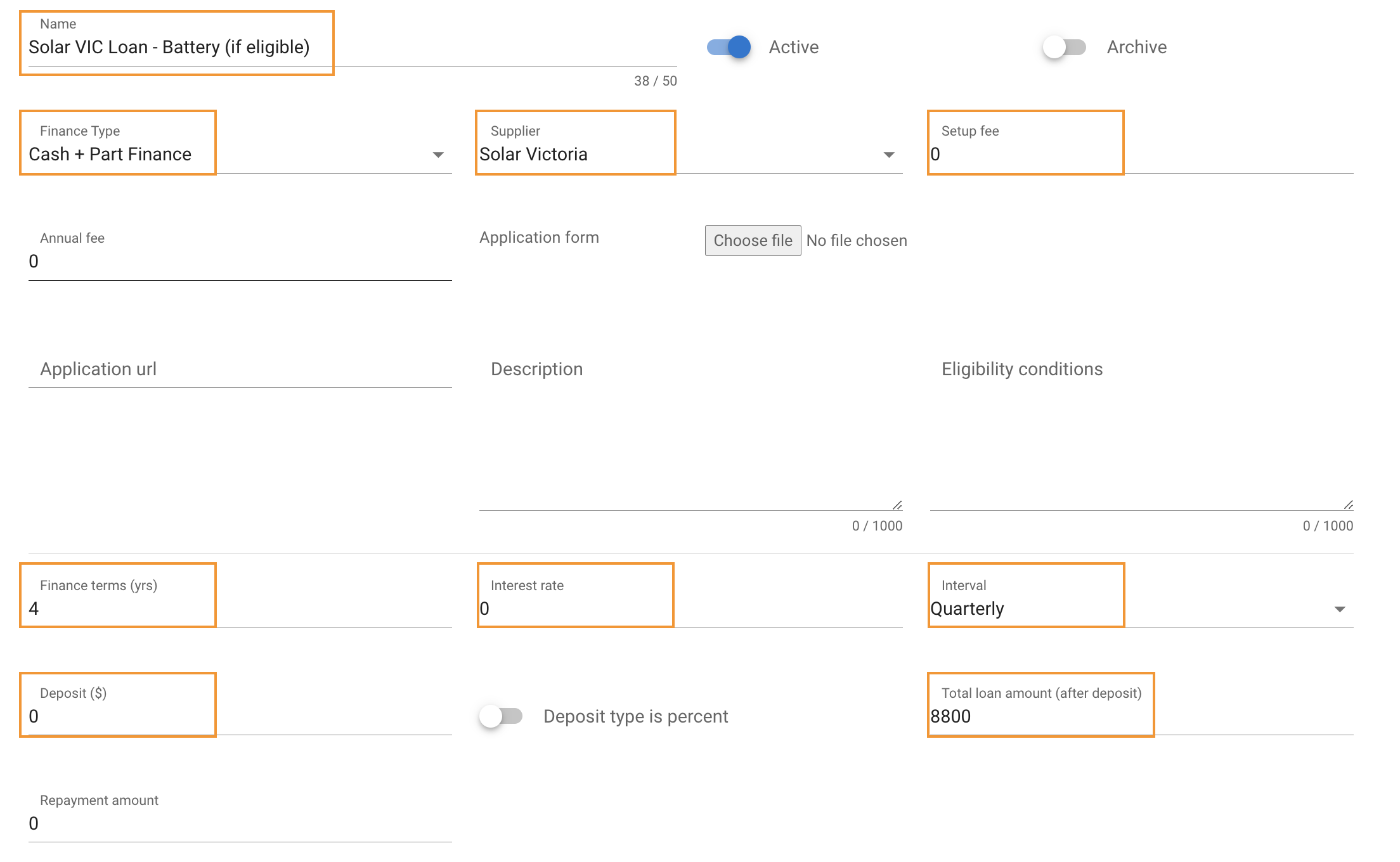Click the Eligibility '0 / 1000' counter
Screen dimensions: 1400x862
(x=1328, y=526)
